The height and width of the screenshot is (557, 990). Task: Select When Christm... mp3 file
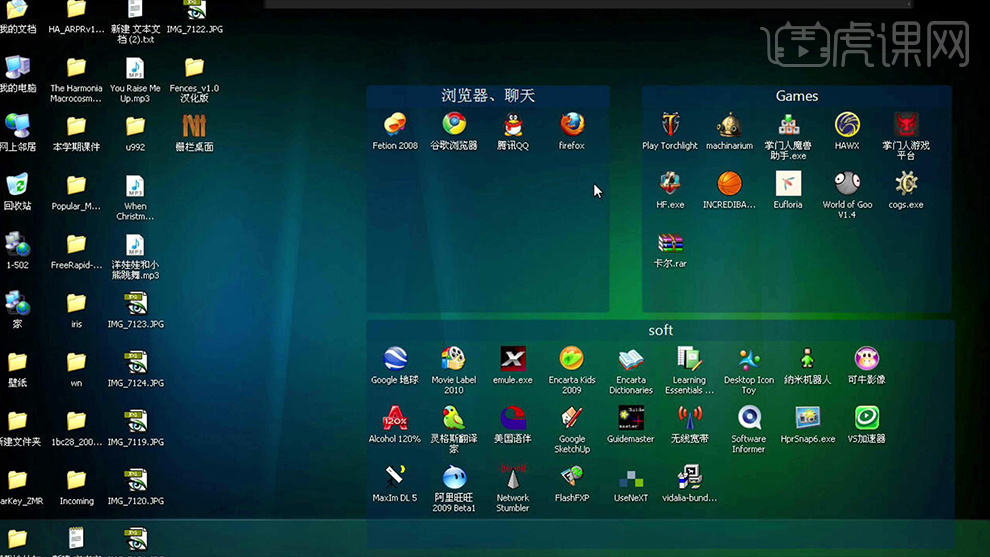135,185
